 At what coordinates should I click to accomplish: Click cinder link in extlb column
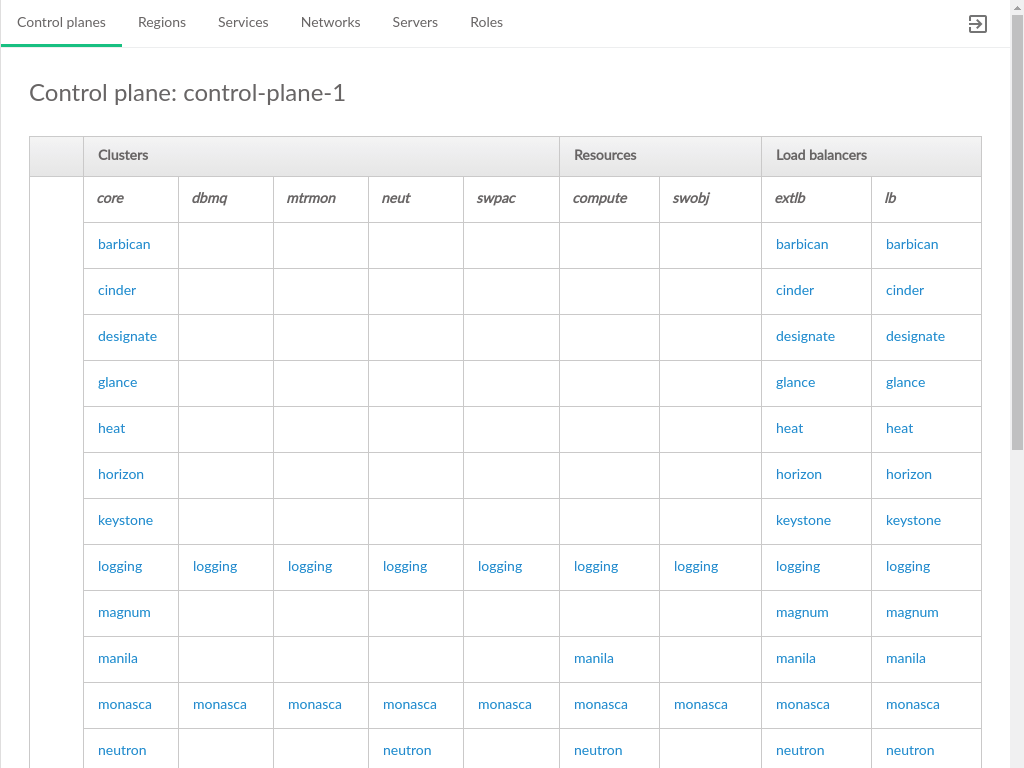[x=795, y=290]
